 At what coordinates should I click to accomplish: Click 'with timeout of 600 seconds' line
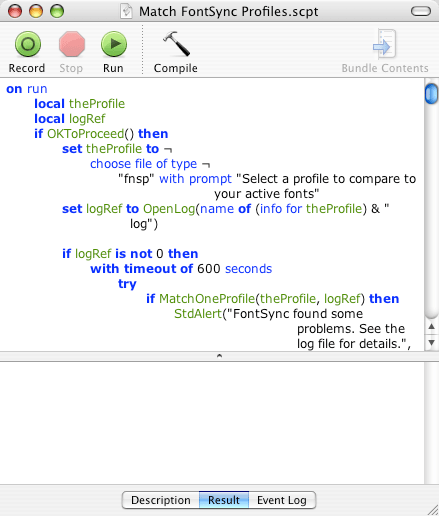(181, 269)
